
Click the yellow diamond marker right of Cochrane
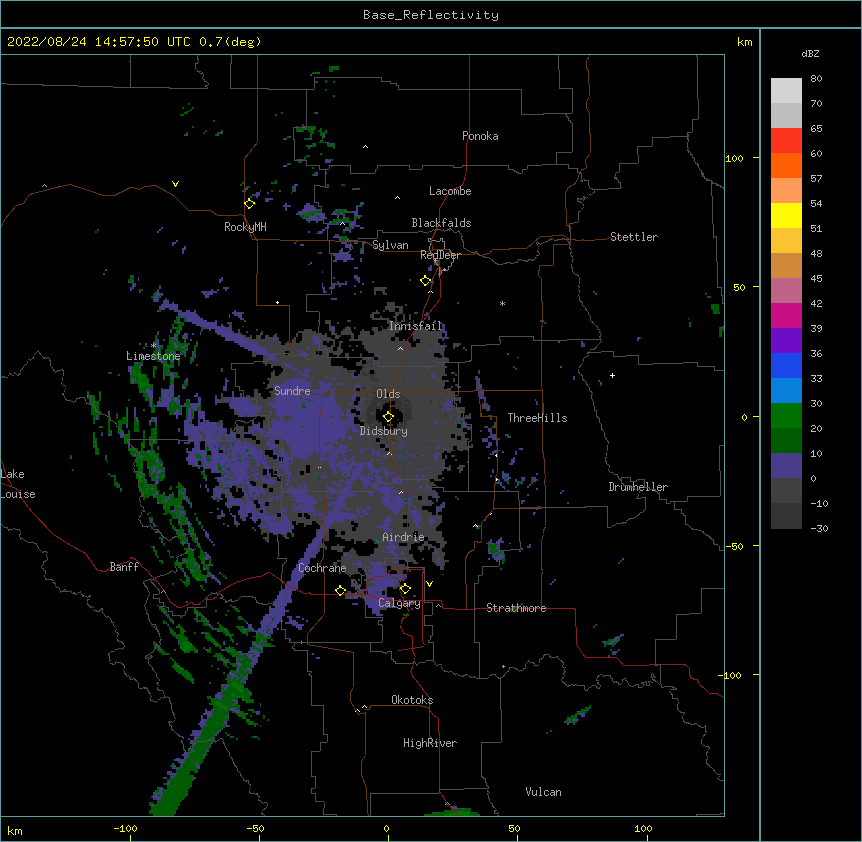coord(340,591)
